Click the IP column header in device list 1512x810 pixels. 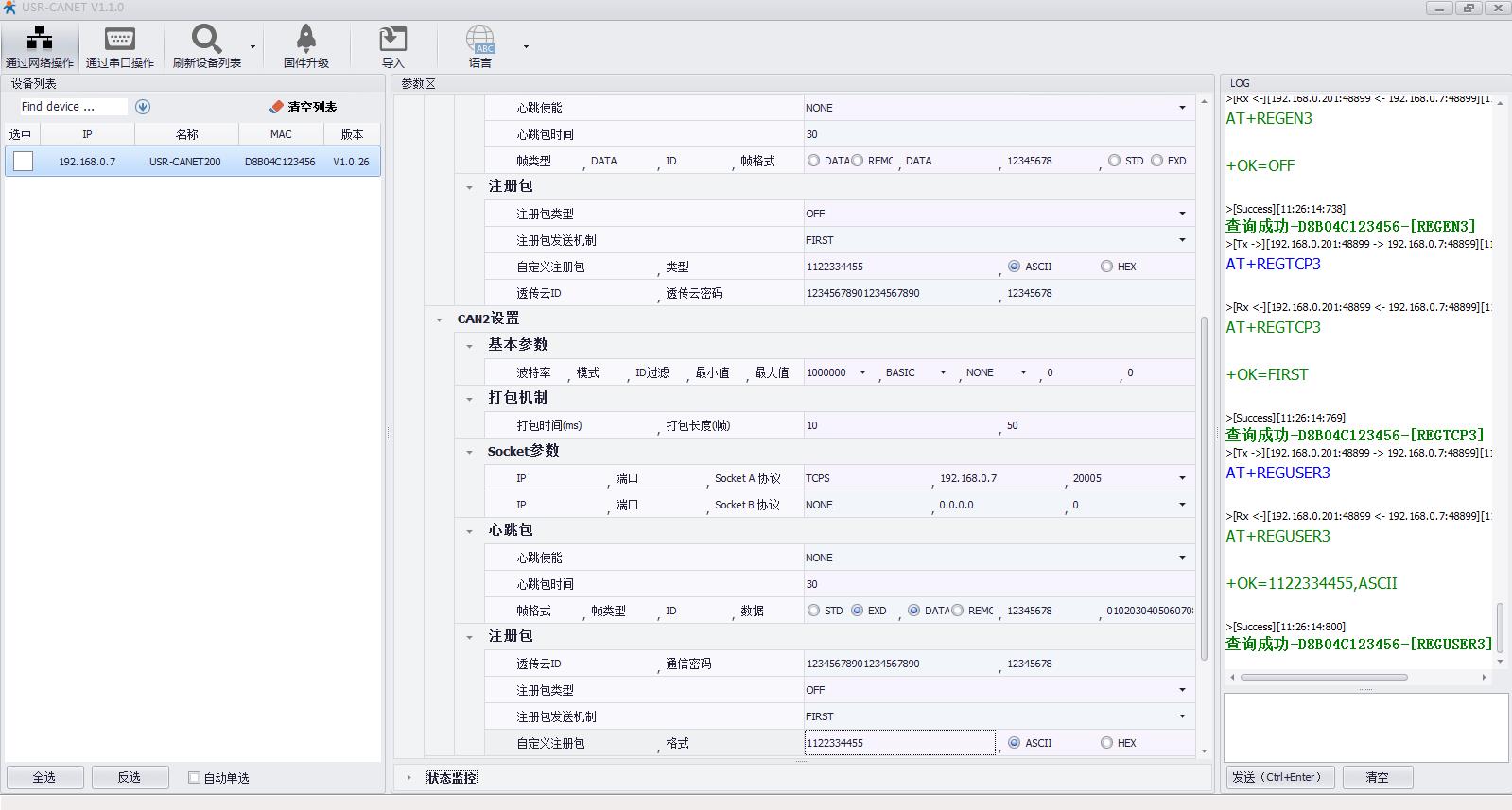click(87, 134)
